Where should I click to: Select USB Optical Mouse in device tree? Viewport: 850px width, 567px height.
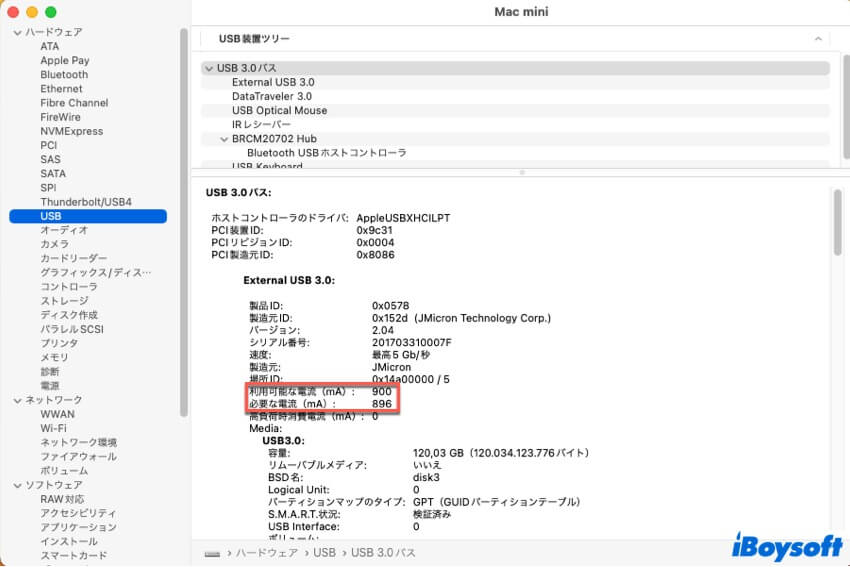(515, 111)
